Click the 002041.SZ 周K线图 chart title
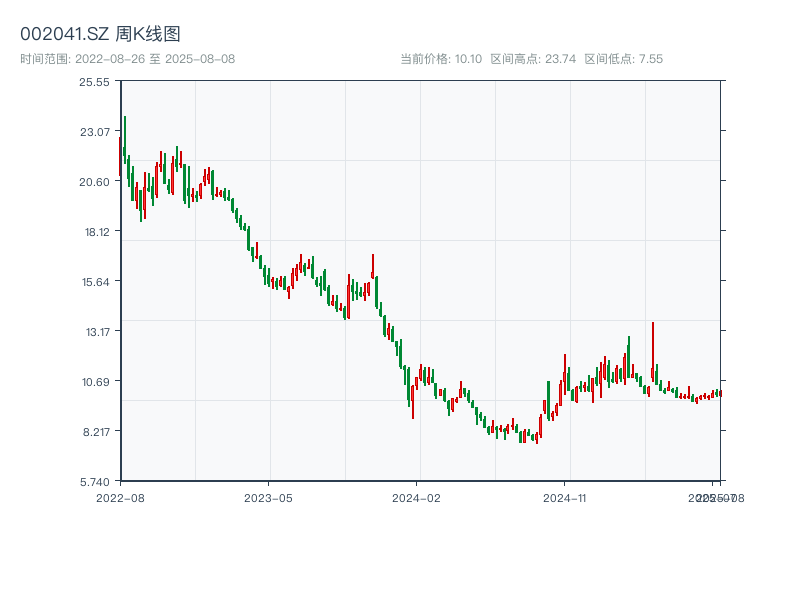The height and width of the screenshot is (600, 800). pyautogui.click(x=100, y=34)
